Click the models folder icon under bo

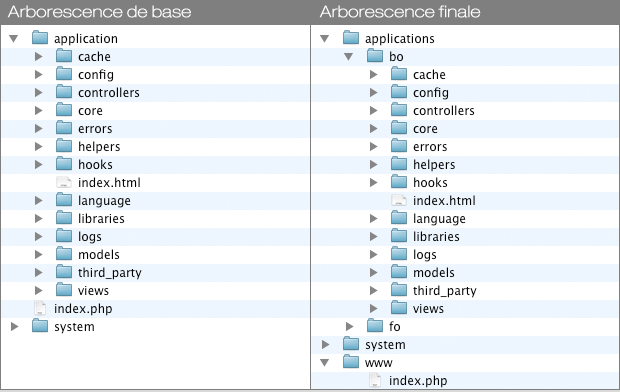(x=399, y=272)
